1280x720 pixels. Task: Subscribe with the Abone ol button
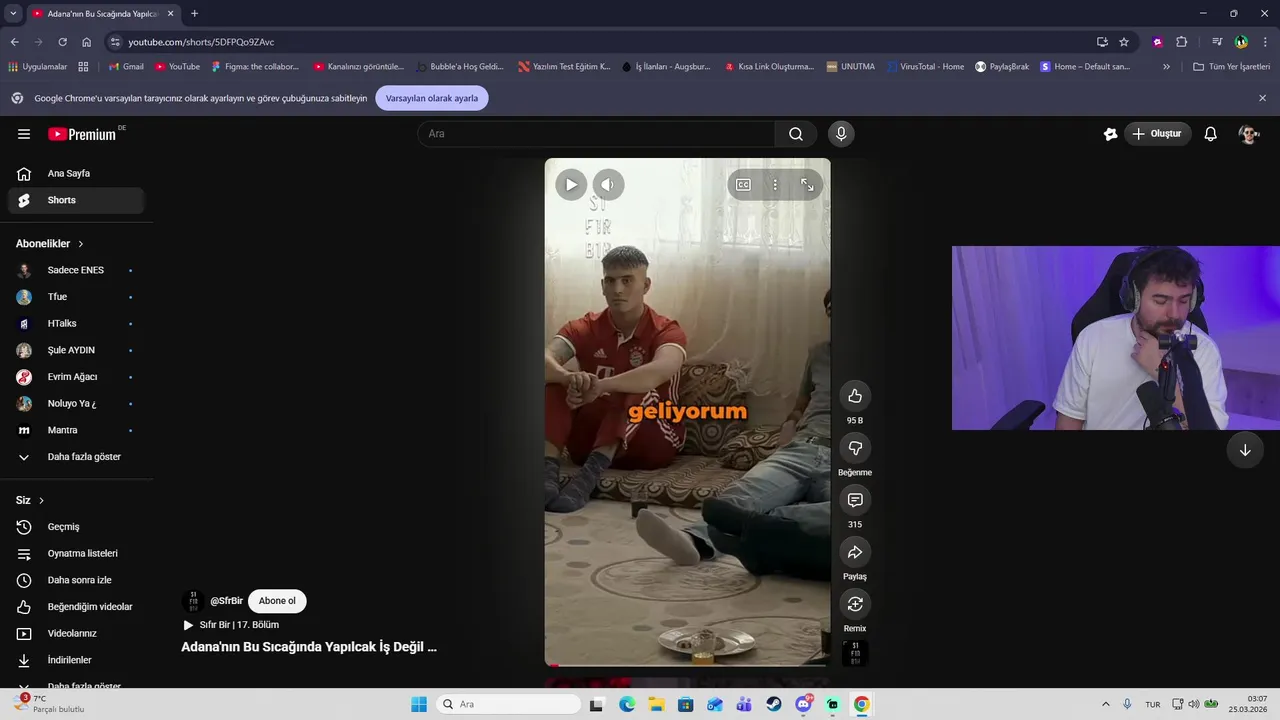pos(277,601)
